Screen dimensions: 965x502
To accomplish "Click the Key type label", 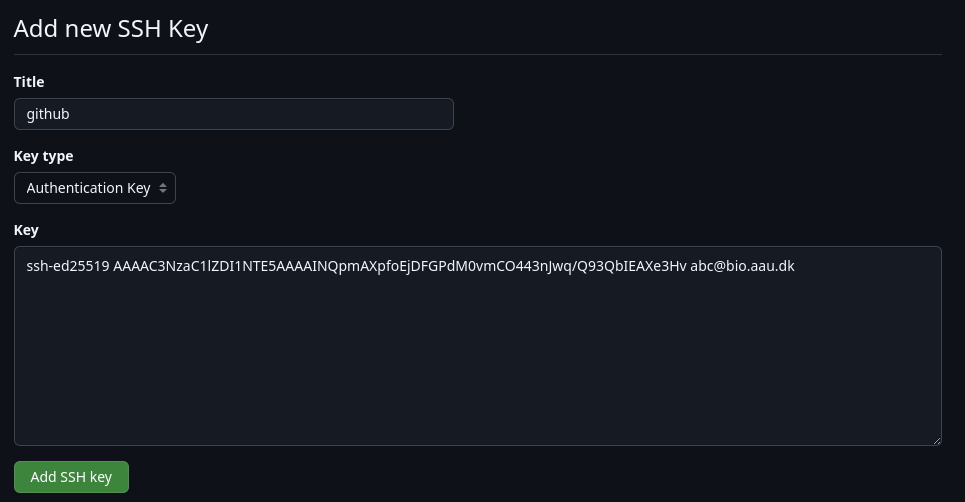I will (44, 156).
